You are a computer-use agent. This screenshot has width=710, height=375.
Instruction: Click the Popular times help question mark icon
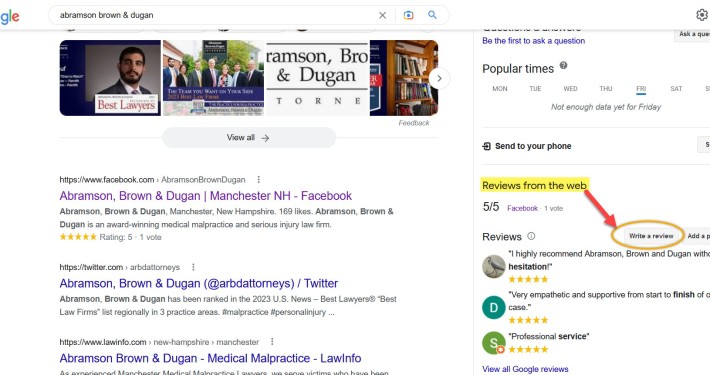563,65
